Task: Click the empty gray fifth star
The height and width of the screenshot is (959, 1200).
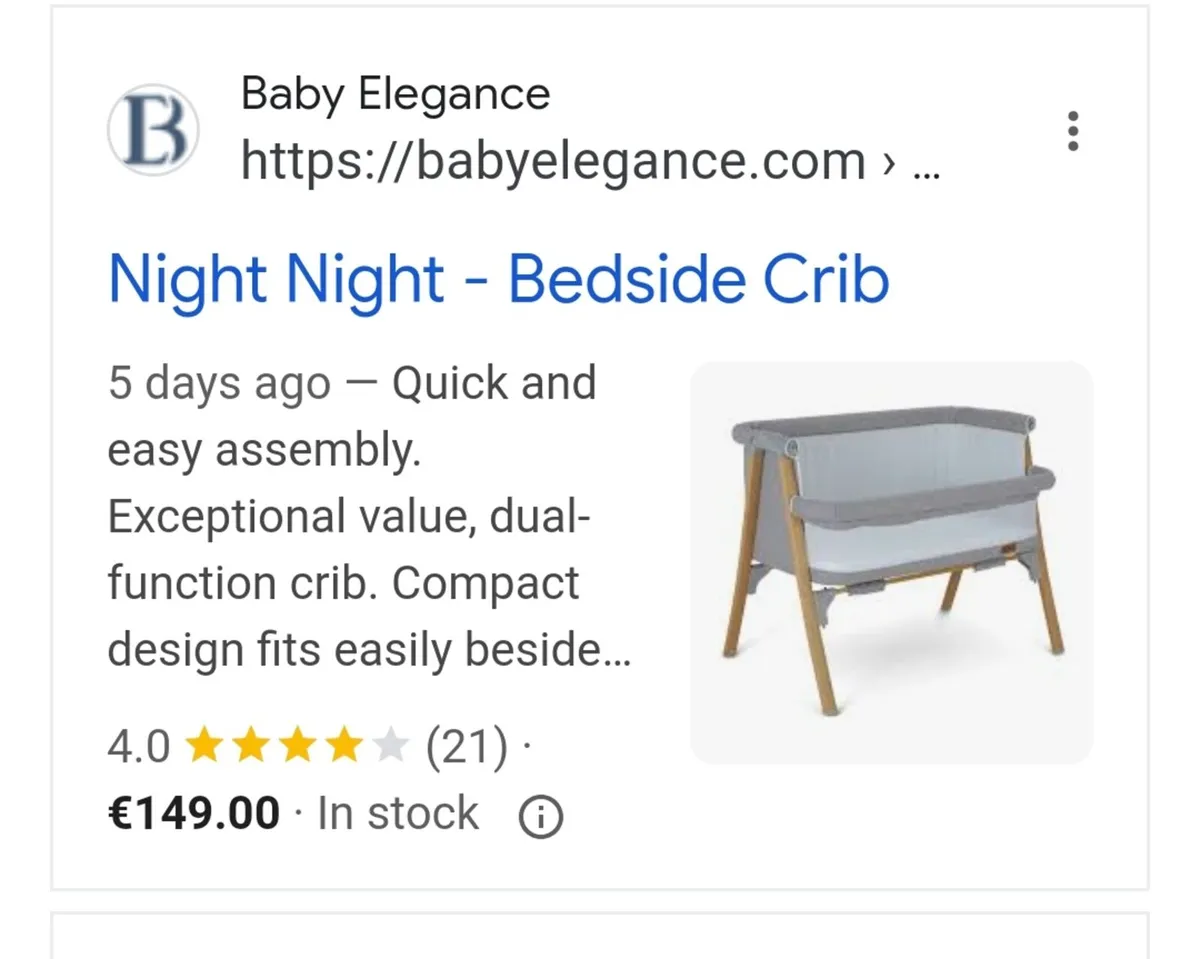Action: click(390, 746)
